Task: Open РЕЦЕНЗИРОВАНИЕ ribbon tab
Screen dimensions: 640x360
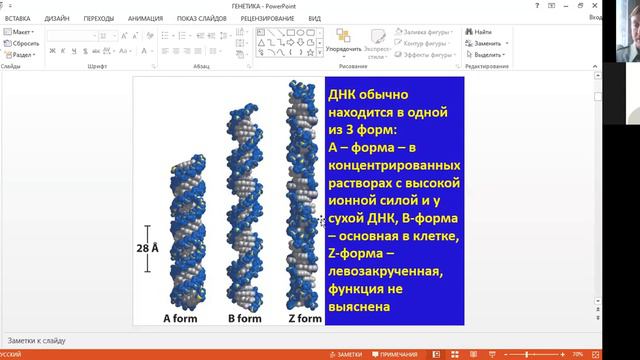Action: coord(267,18)
